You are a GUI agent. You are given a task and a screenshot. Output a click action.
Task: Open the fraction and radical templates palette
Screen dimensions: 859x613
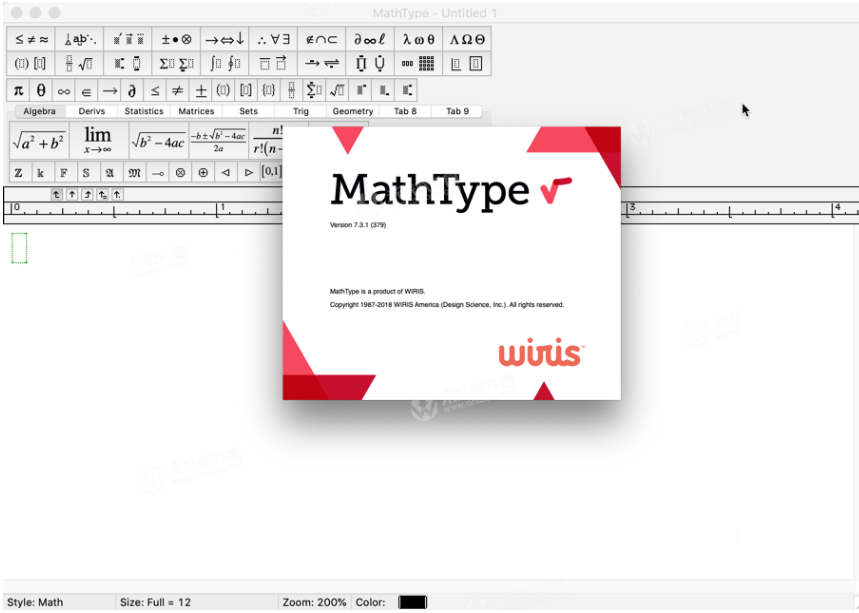[x=79, y=64]
